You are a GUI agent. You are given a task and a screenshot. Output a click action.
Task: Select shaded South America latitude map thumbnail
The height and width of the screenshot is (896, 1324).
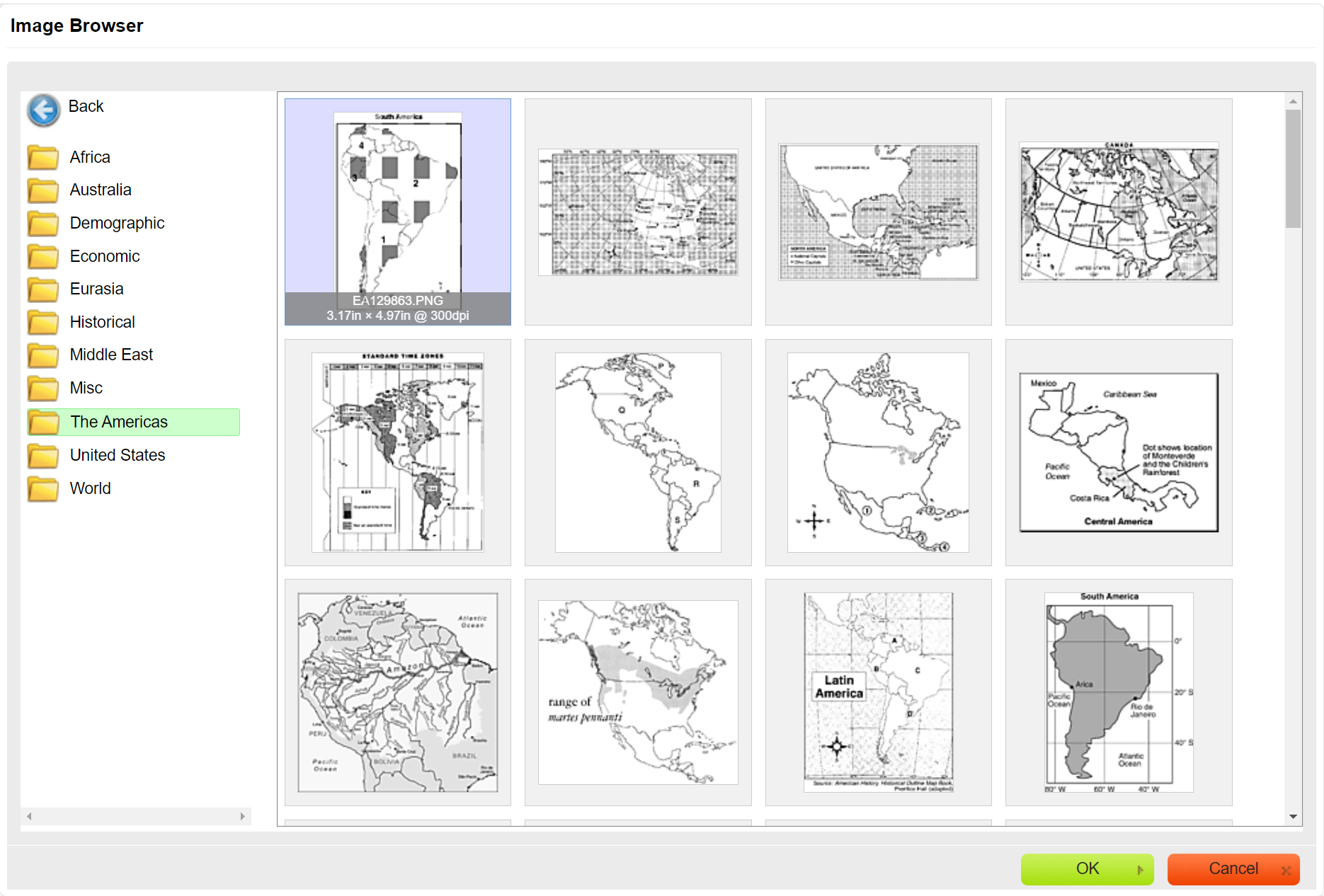1119,692
